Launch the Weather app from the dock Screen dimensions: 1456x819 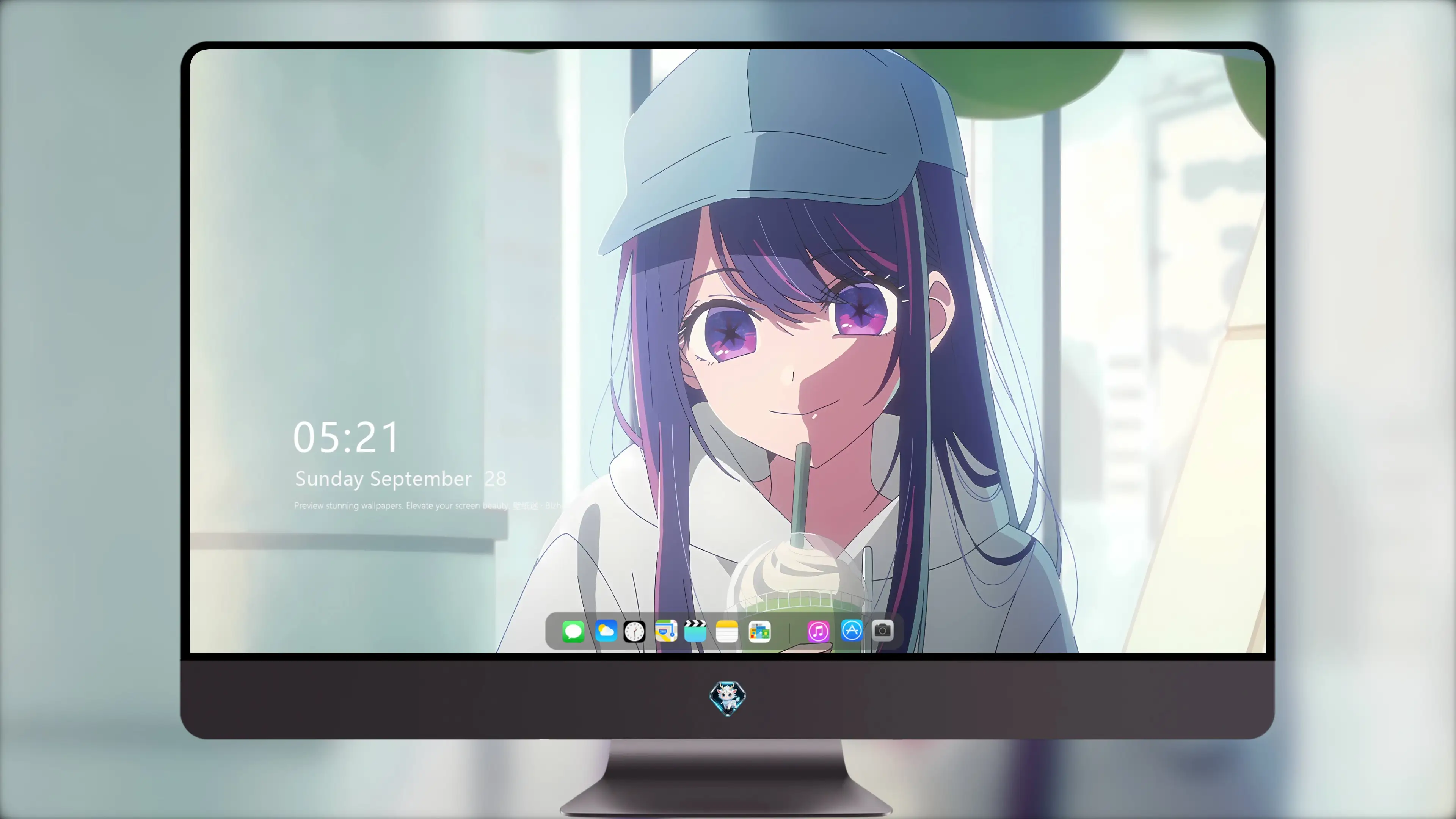(x=606, y=631)
